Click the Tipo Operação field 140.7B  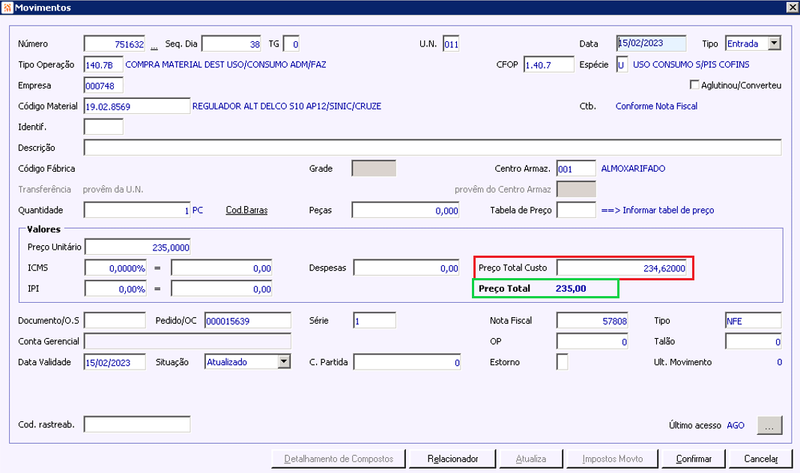[x=104, y=65]
